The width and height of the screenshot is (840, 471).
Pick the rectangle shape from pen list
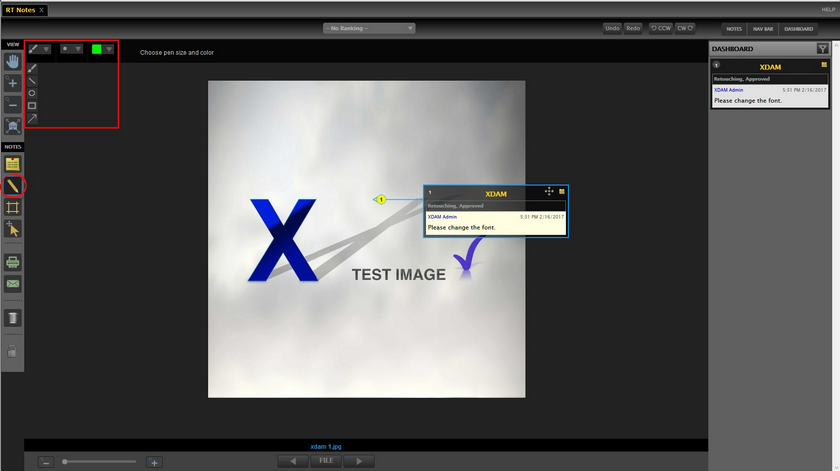33,105
